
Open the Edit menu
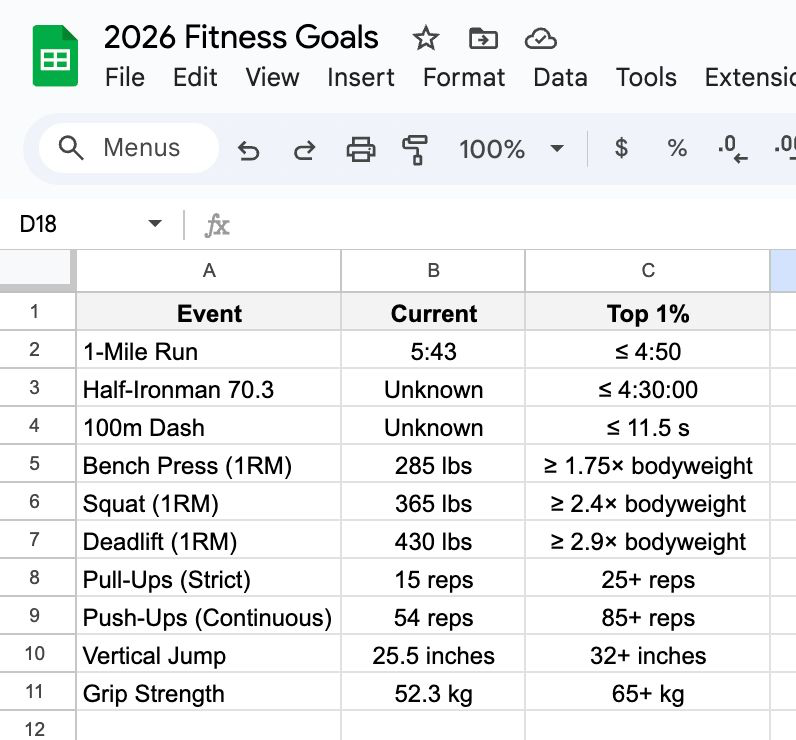195,78
